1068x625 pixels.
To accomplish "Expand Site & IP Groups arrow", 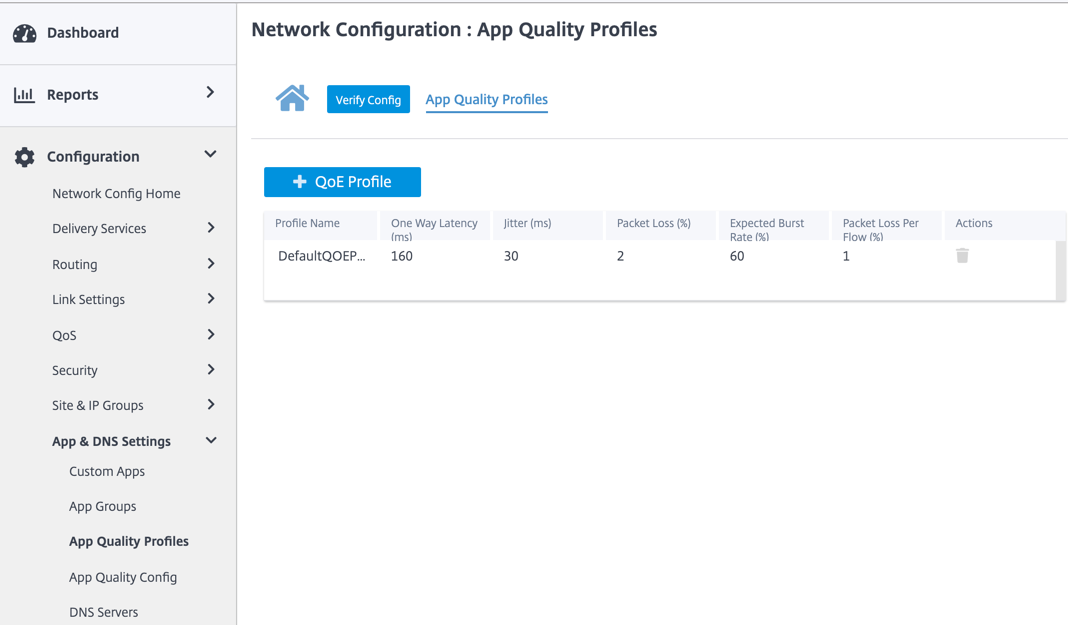I will click(x=211, y=404).
